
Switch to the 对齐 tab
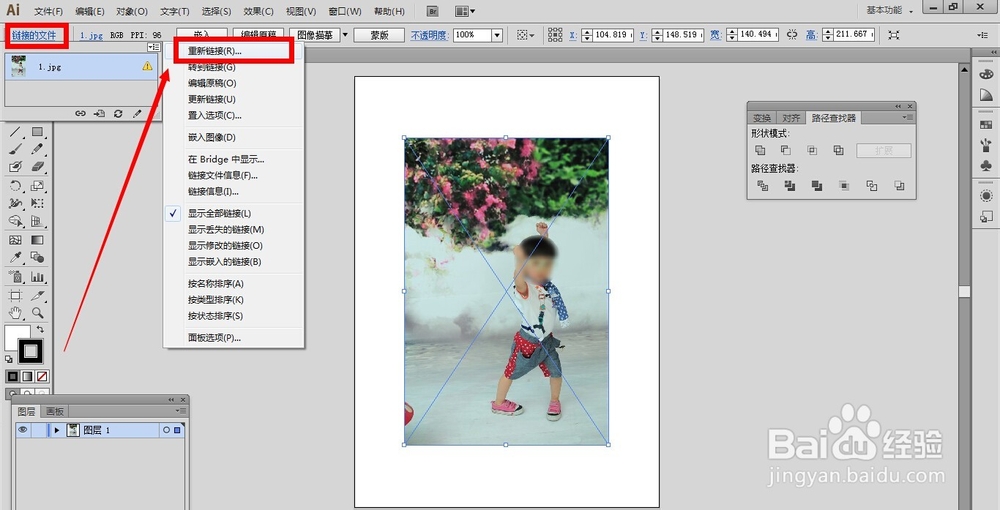click(791, 118)
